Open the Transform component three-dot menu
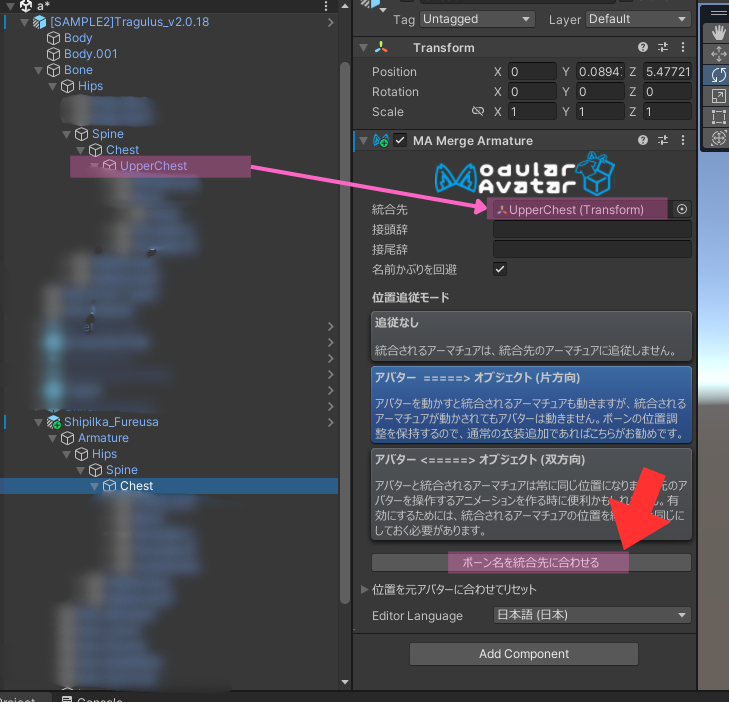729x702 pixels. [682, 48]
